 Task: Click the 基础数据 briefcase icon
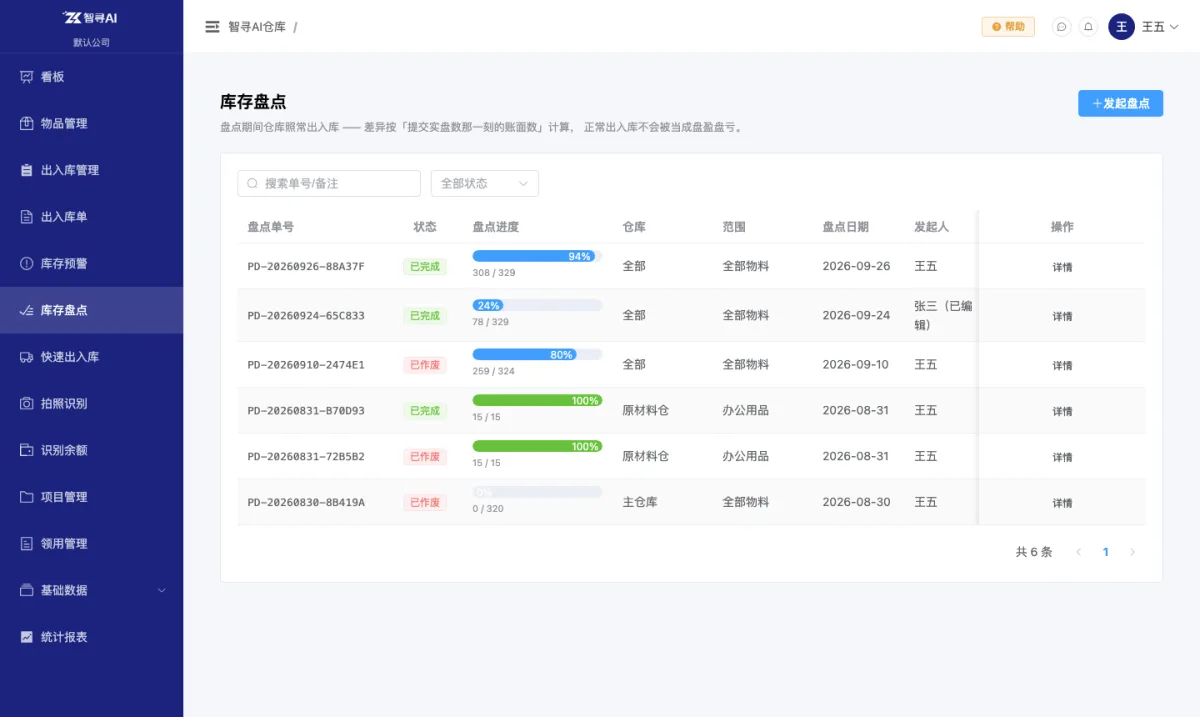pyautogui.click(x=27, y=590)
